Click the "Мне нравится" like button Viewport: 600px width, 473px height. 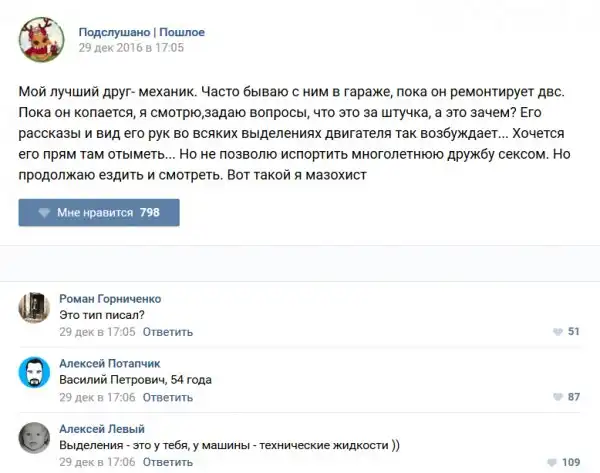[x=98, y=213]
